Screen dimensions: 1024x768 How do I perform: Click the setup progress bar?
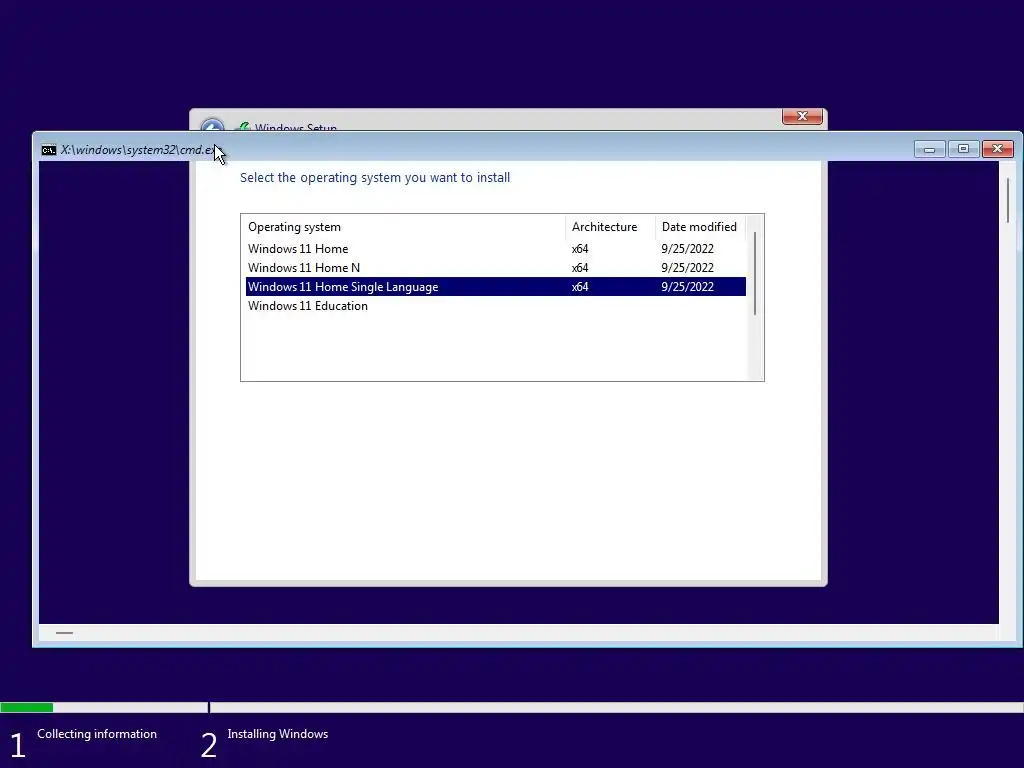coord(512,707)
